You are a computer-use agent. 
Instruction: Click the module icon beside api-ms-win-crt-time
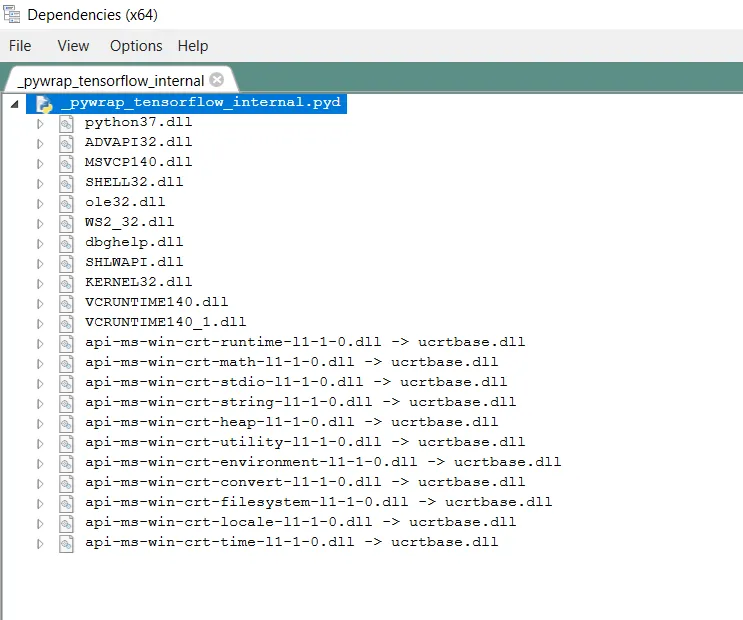click(66, 544)
